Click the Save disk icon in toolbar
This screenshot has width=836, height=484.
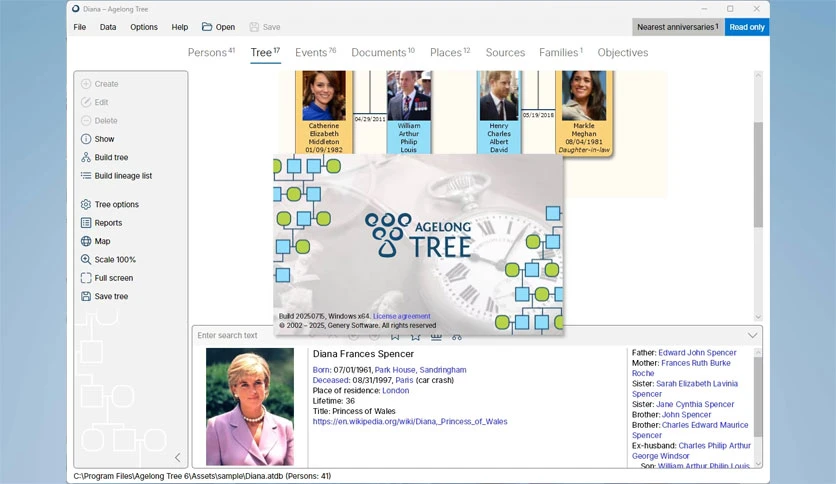click(254, 27)
